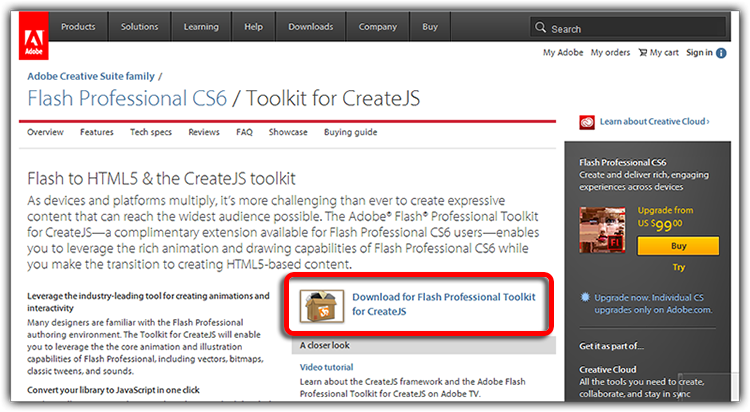Open the Video tutorial link
The image size is (750, 412).
(326, 367)
